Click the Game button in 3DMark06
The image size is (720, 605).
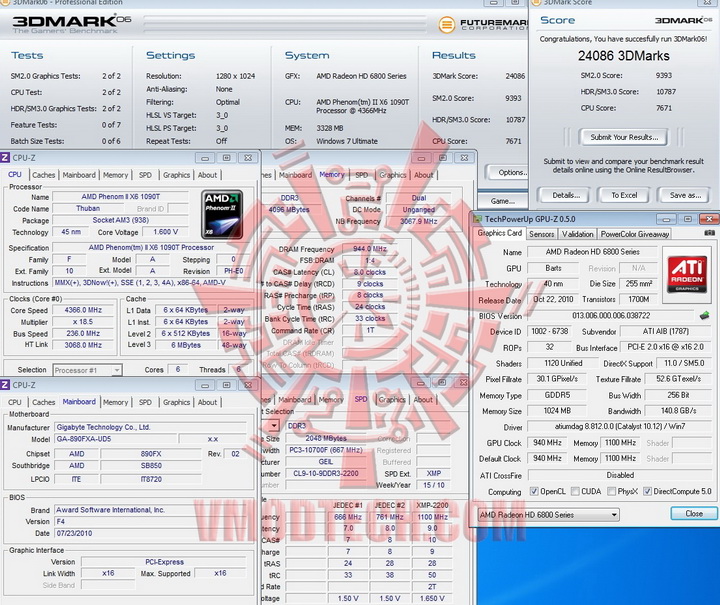tap(502, 201)
